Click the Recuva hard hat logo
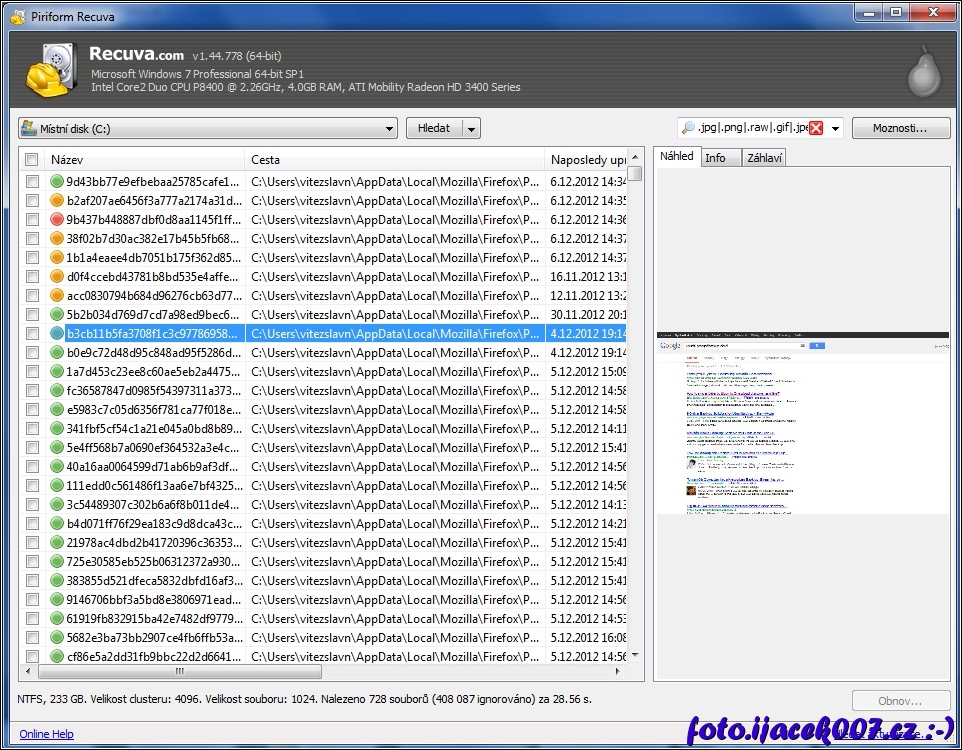The image size is (962, 750). pyautogui.click(x=46, y=71)
